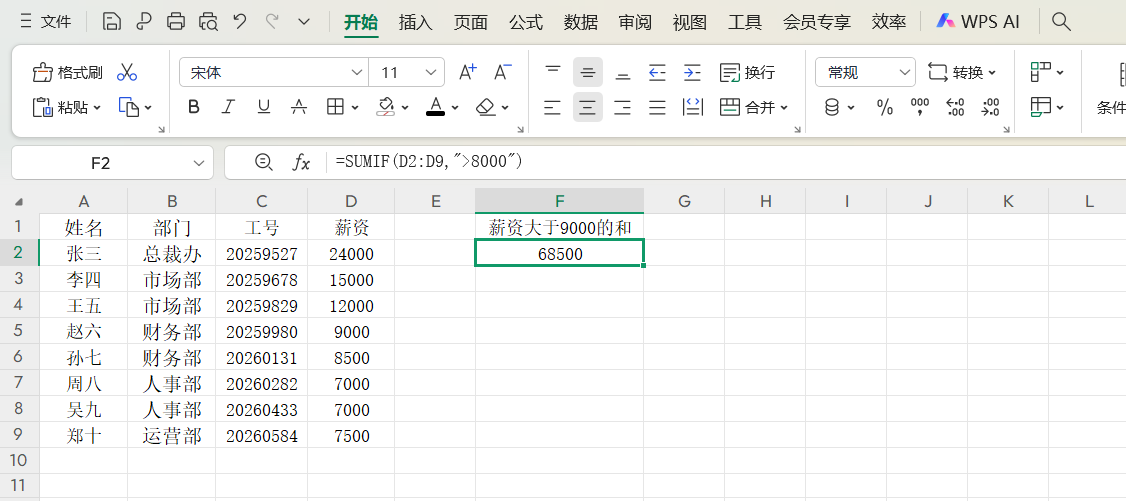Toggle bold formatting
This screenshot has height=501, width=1126.
coord(194,107)
